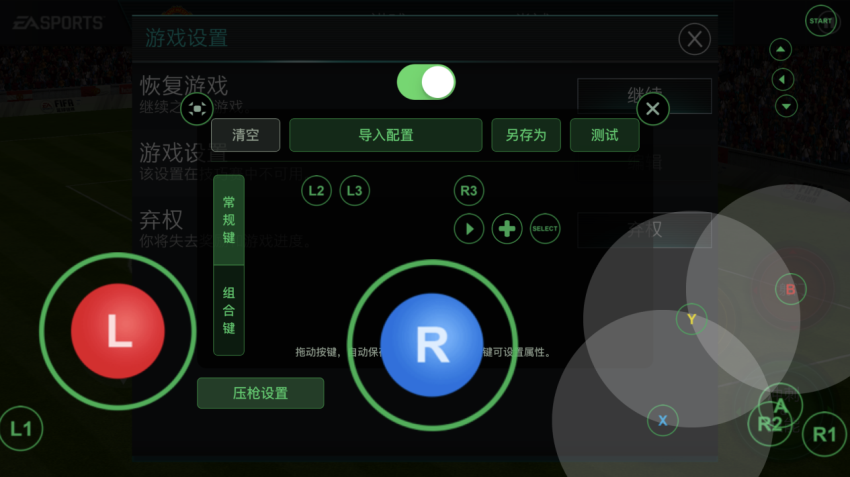Tap the blue X button
This screenshot has width=850, height=477.
point(662,420)
